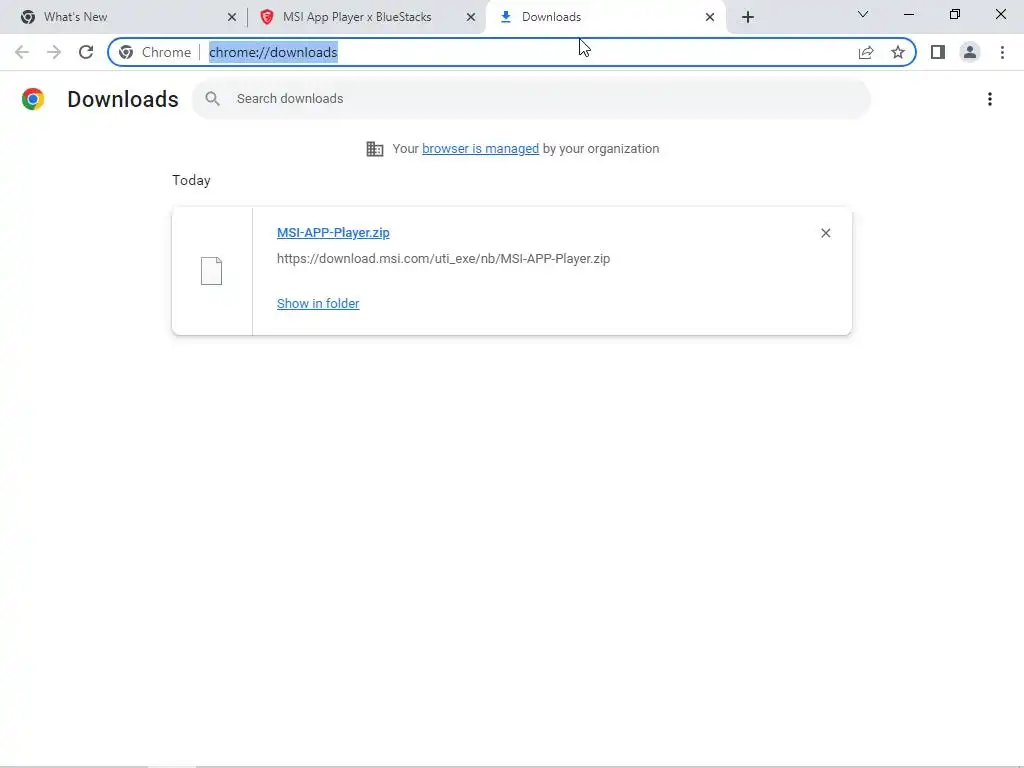Screen dimensions: 1024x768
Task: Share this page via address bar icon
Action: (866, 52)
